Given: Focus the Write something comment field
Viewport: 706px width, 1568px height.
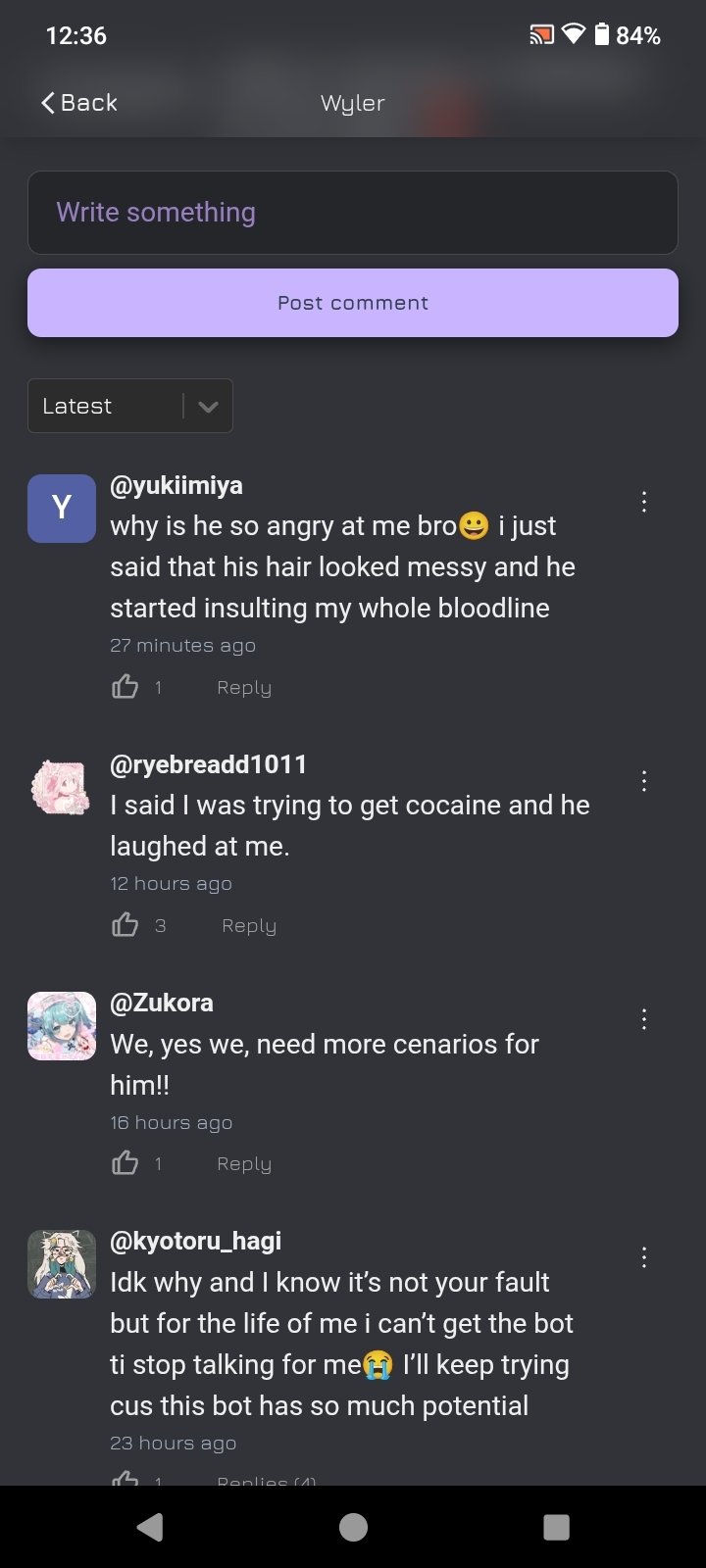Looking at the screenshot, I should 353,213.
